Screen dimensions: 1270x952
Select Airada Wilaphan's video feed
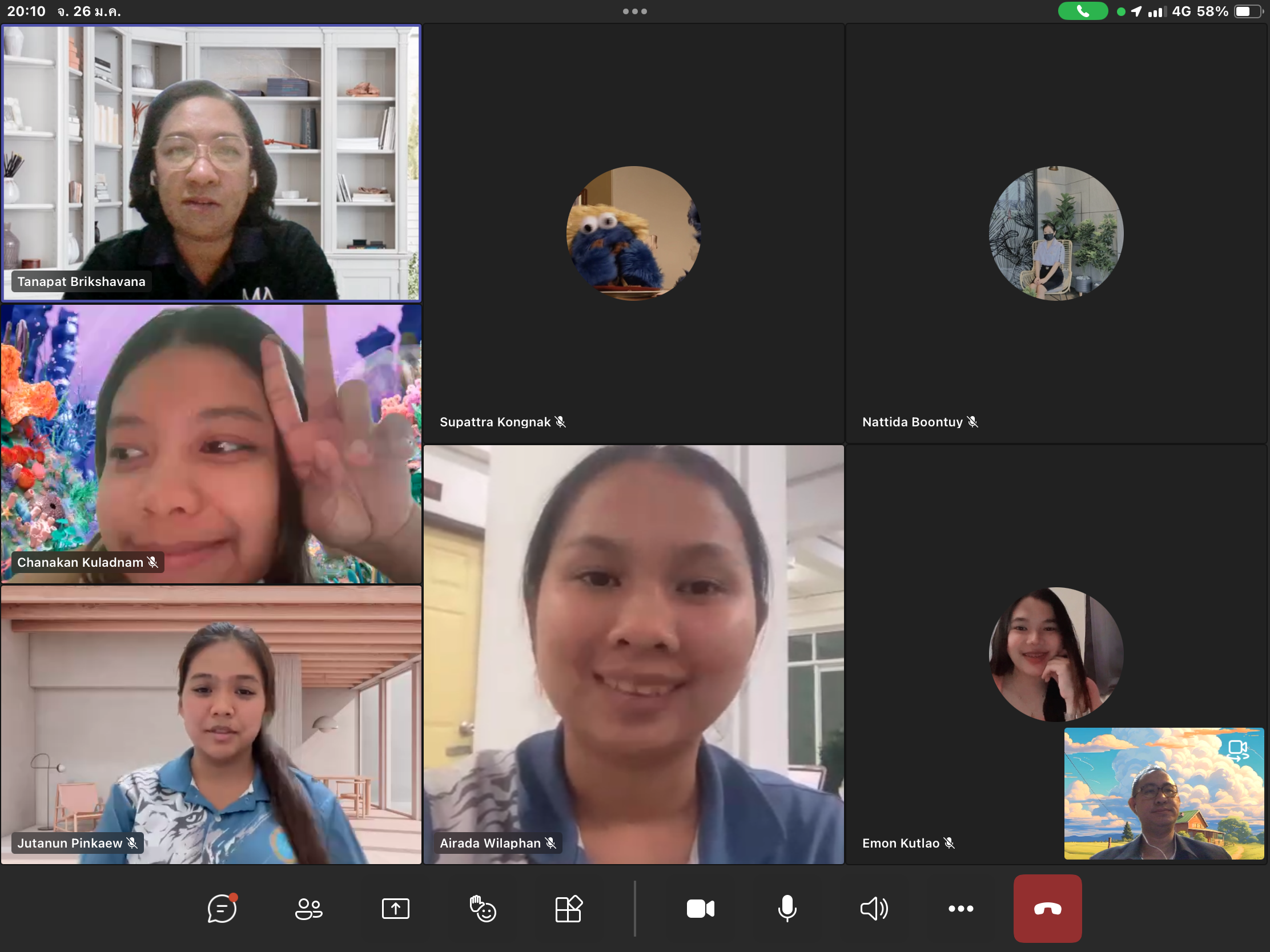[633, 654]
